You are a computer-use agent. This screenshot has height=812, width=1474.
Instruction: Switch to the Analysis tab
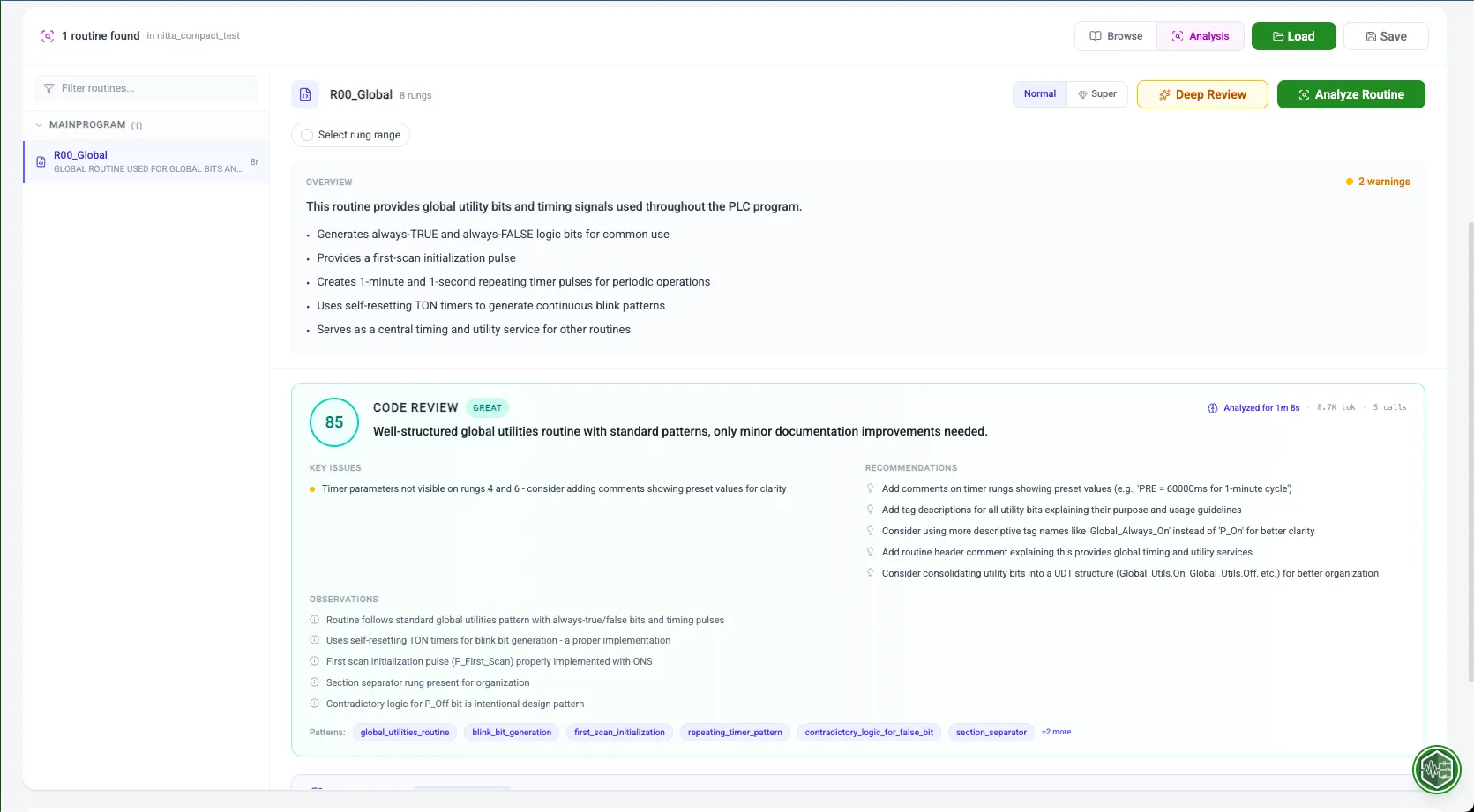[x=1200, y=36]
